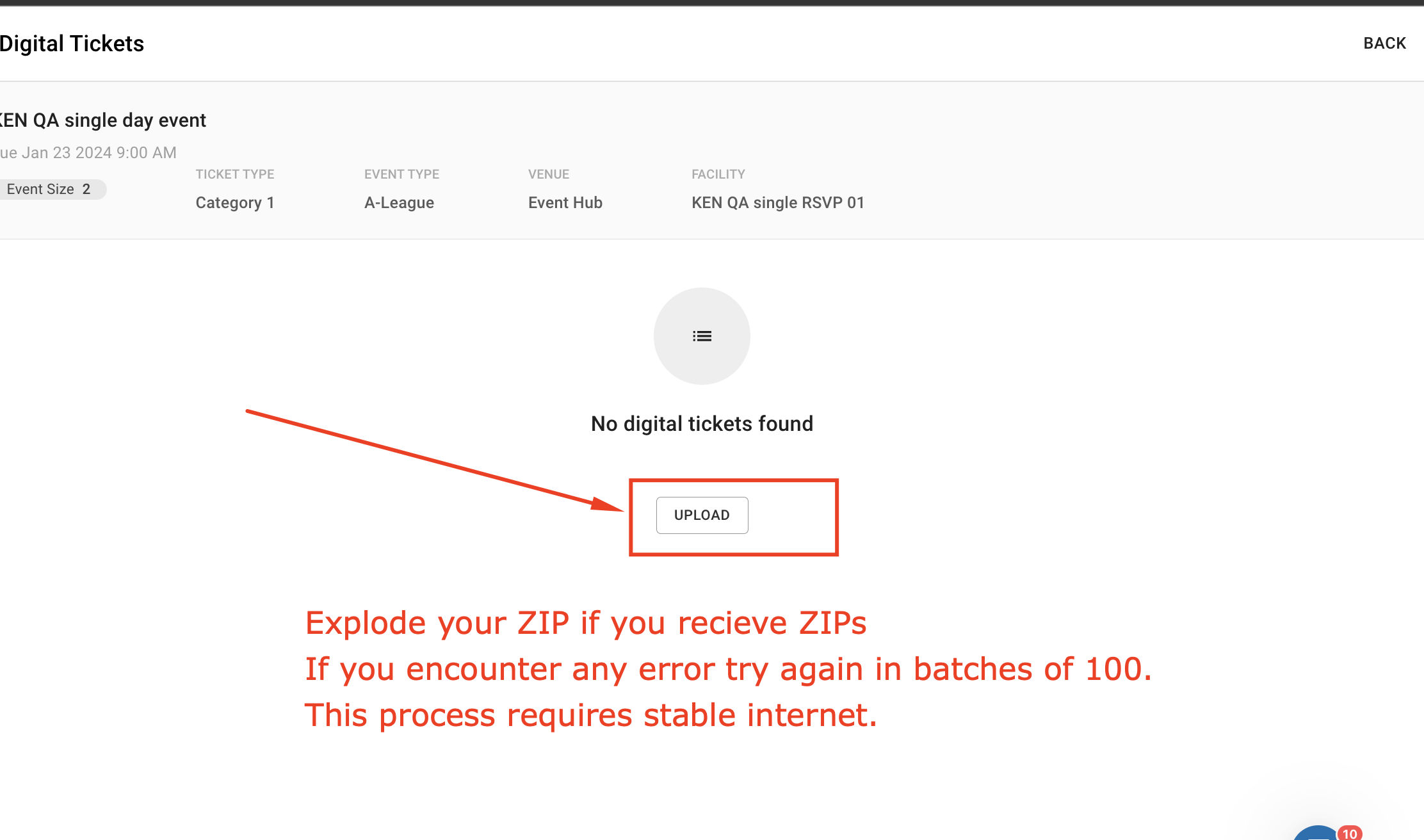
Task: Click the VENUE column label
Action: (548, 174)
